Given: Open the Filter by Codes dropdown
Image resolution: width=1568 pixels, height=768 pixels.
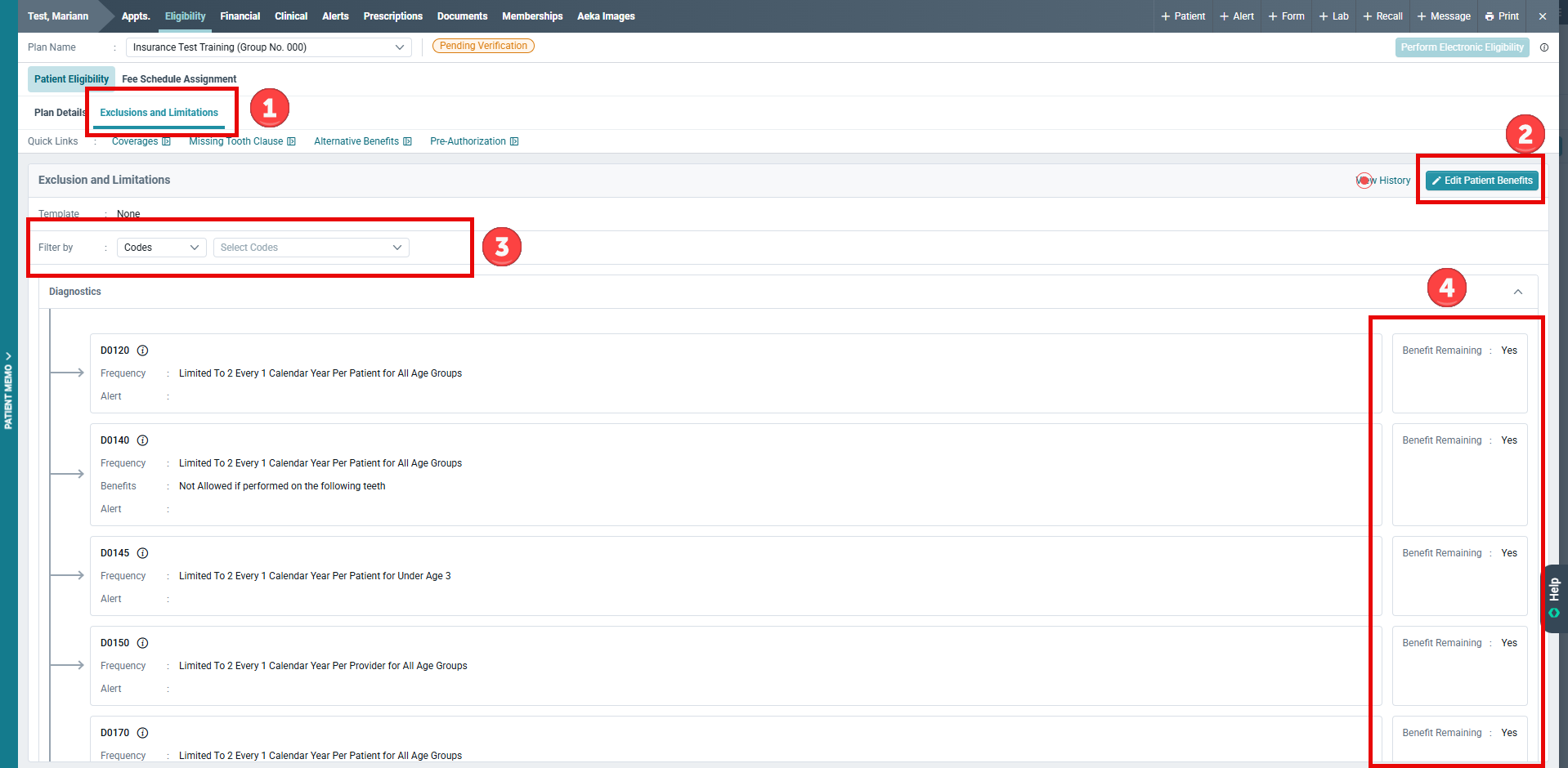Looking at the screenshot, I should [162, 248].
